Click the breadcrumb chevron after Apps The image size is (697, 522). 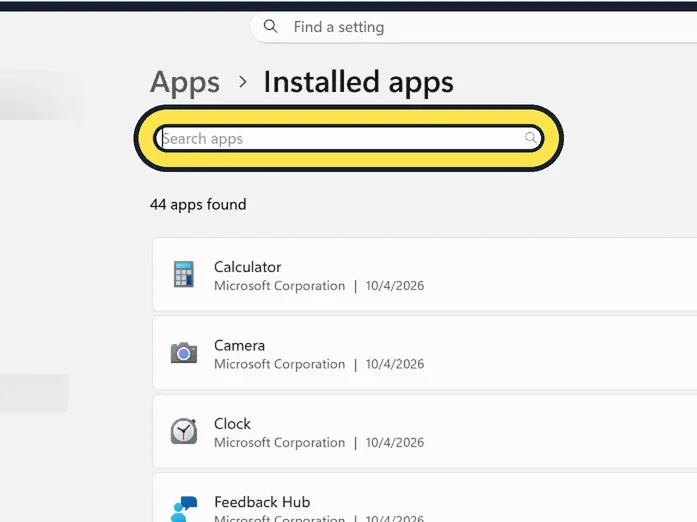pos(242,82)
